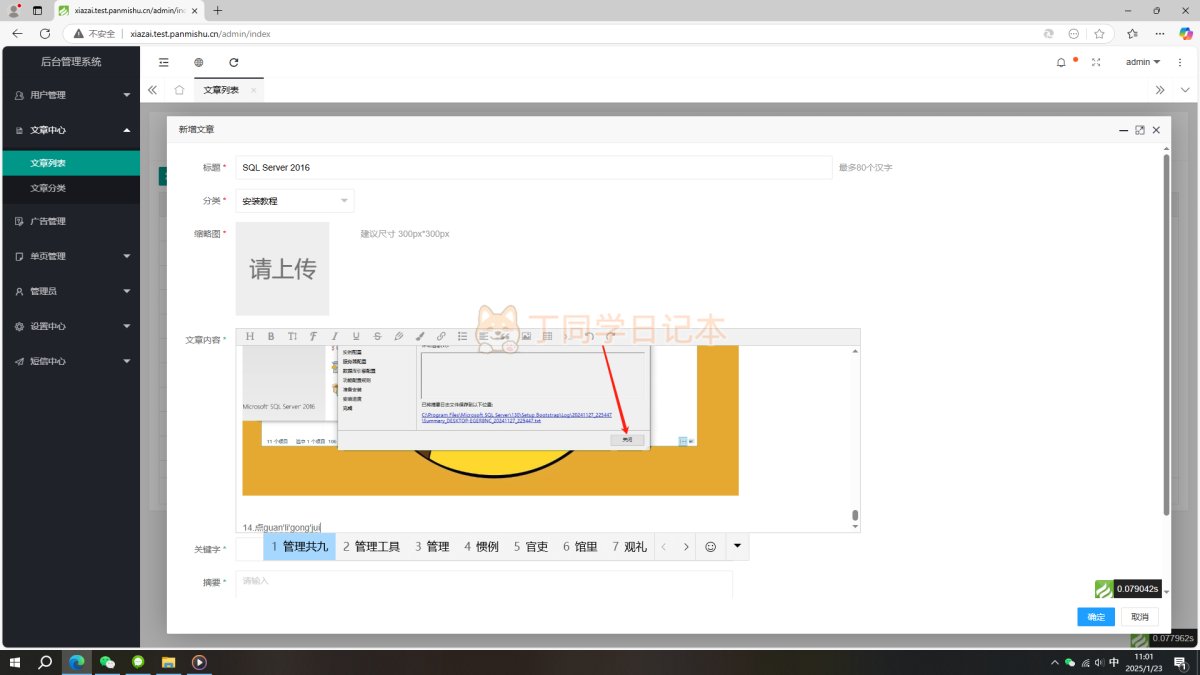Toggle the sidebar collapse icon

pos(164,62)
